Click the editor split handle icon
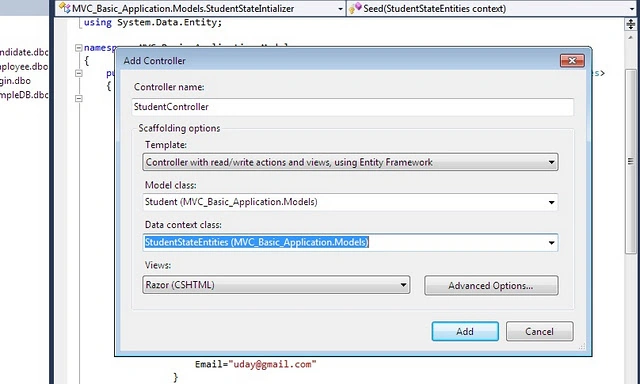 (x=631, y=24)
